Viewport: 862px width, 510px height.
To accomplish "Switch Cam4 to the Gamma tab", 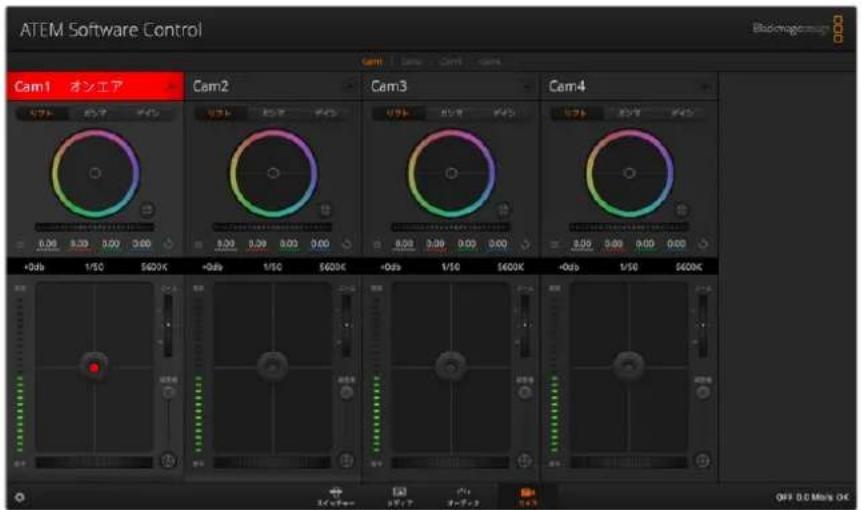I will [x=629, y=113].
